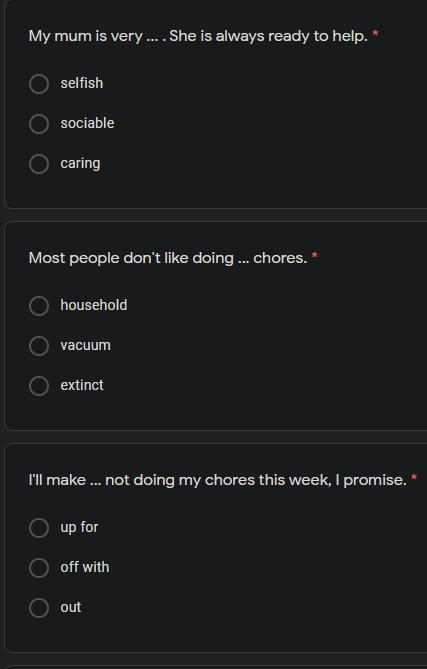Click the word label 'household'
427x669 pixels.
[x=94, y=305]
